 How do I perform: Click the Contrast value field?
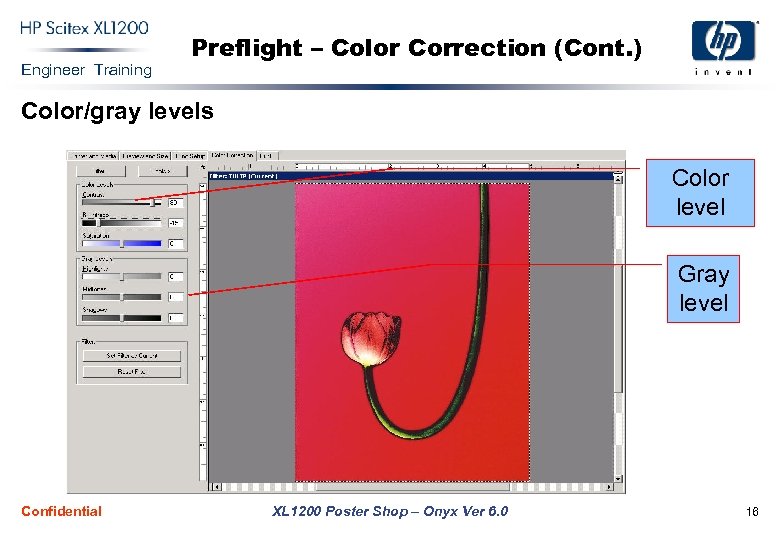pyautogui.click(x=176, y=202)
